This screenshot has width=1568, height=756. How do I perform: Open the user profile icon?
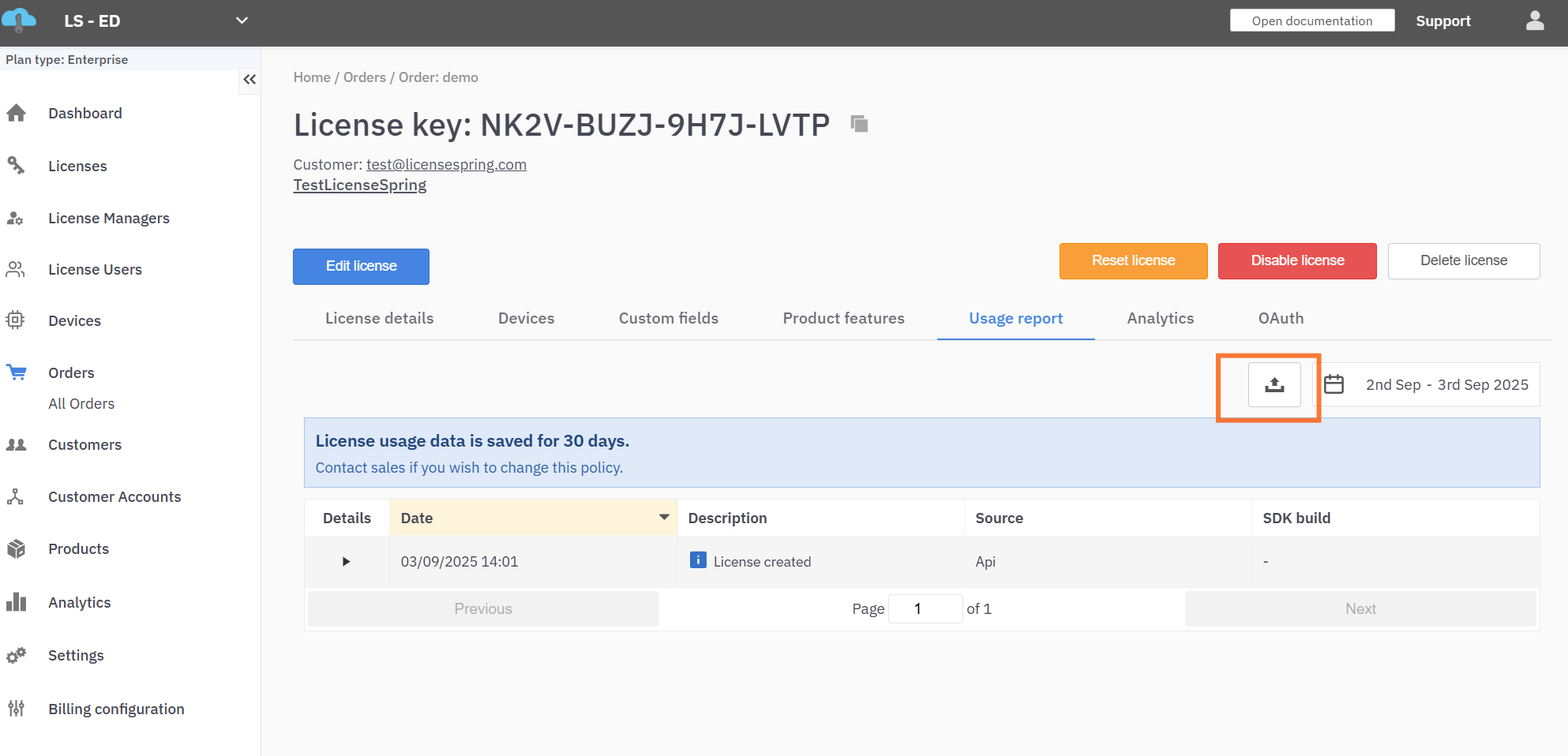[x=1534, y=21]
